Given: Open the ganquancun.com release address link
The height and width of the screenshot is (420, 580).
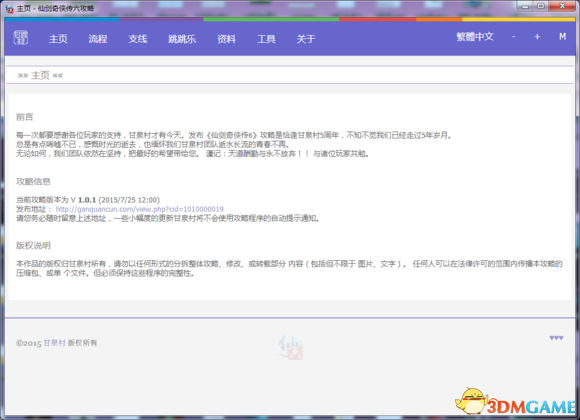Looking at the screenshot, I should tap(139, 209).
